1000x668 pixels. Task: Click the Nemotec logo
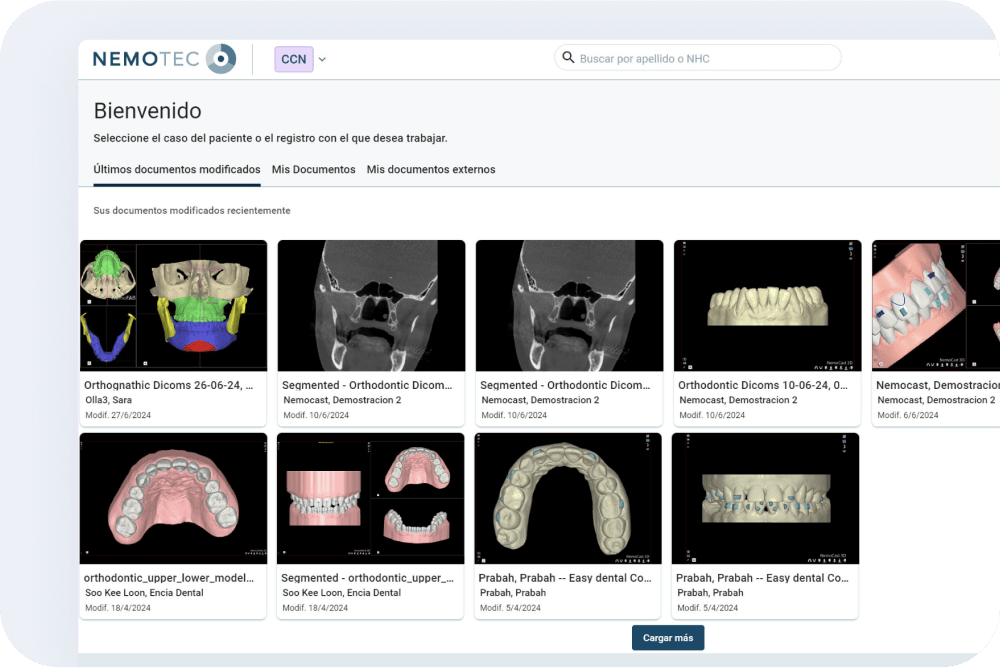pyautogui.click(x=165, y=59)
